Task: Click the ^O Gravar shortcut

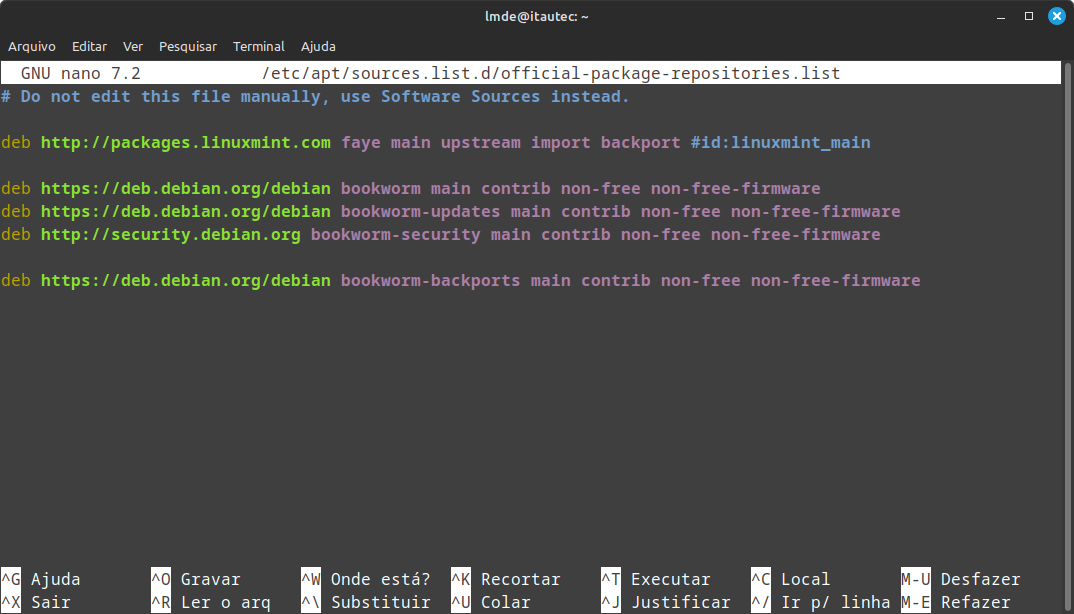Action: [x=196, y=579]
